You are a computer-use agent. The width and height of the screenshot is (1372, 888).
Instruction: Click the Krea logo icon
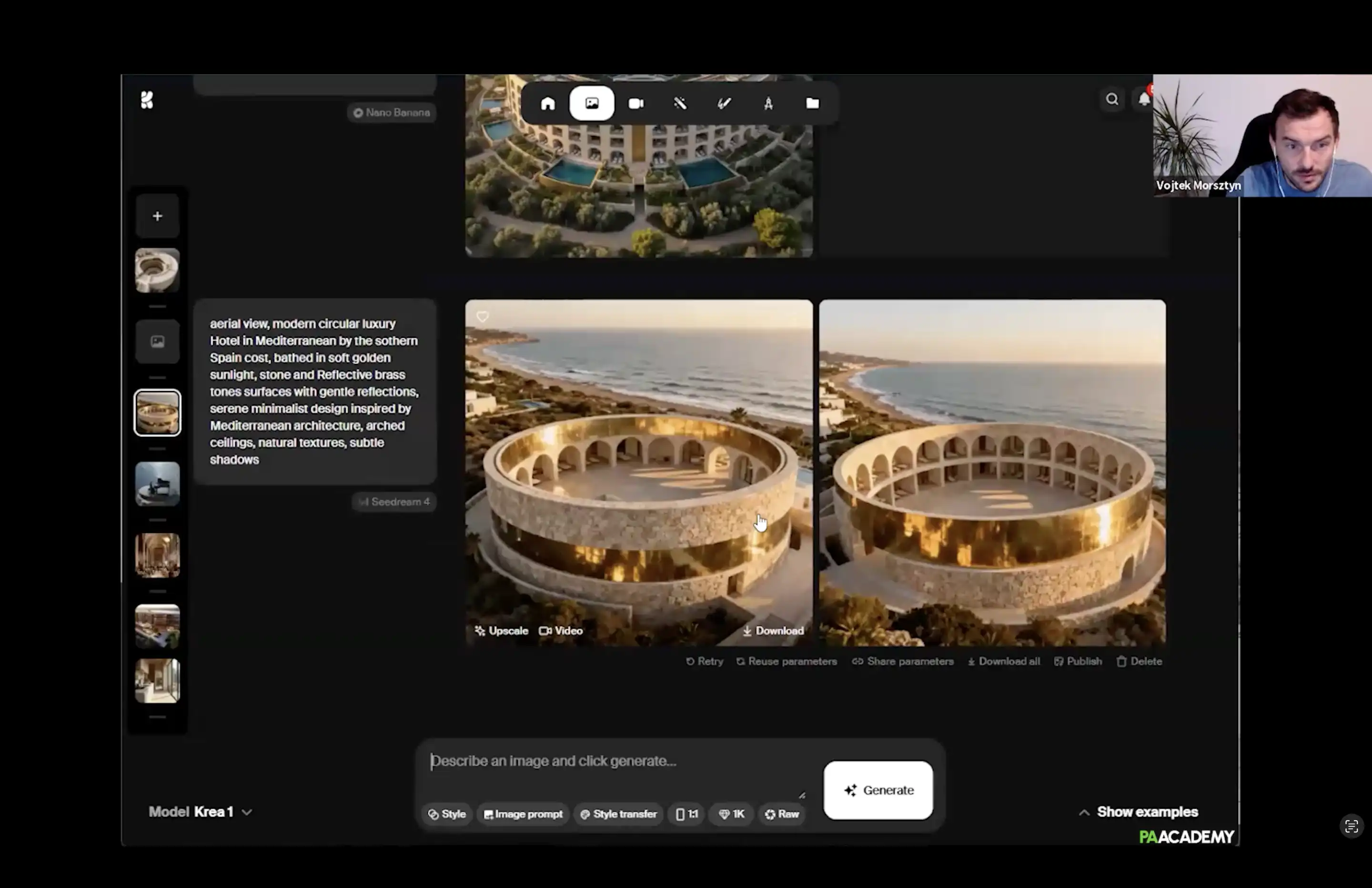pos(148,101)
